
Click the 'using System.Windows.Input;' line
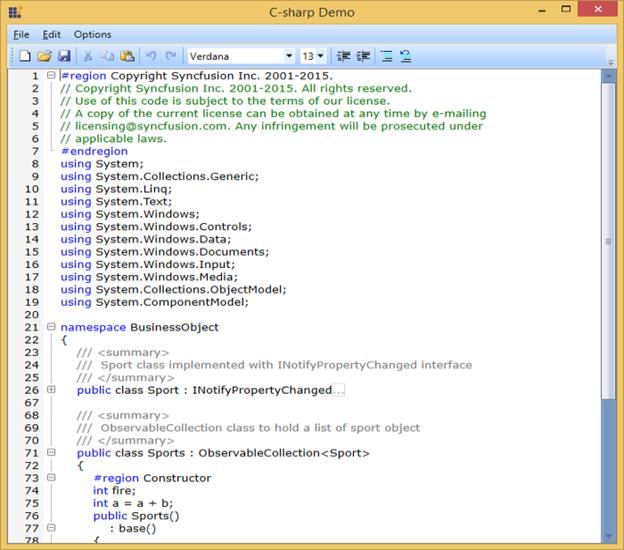coord(148,264)
